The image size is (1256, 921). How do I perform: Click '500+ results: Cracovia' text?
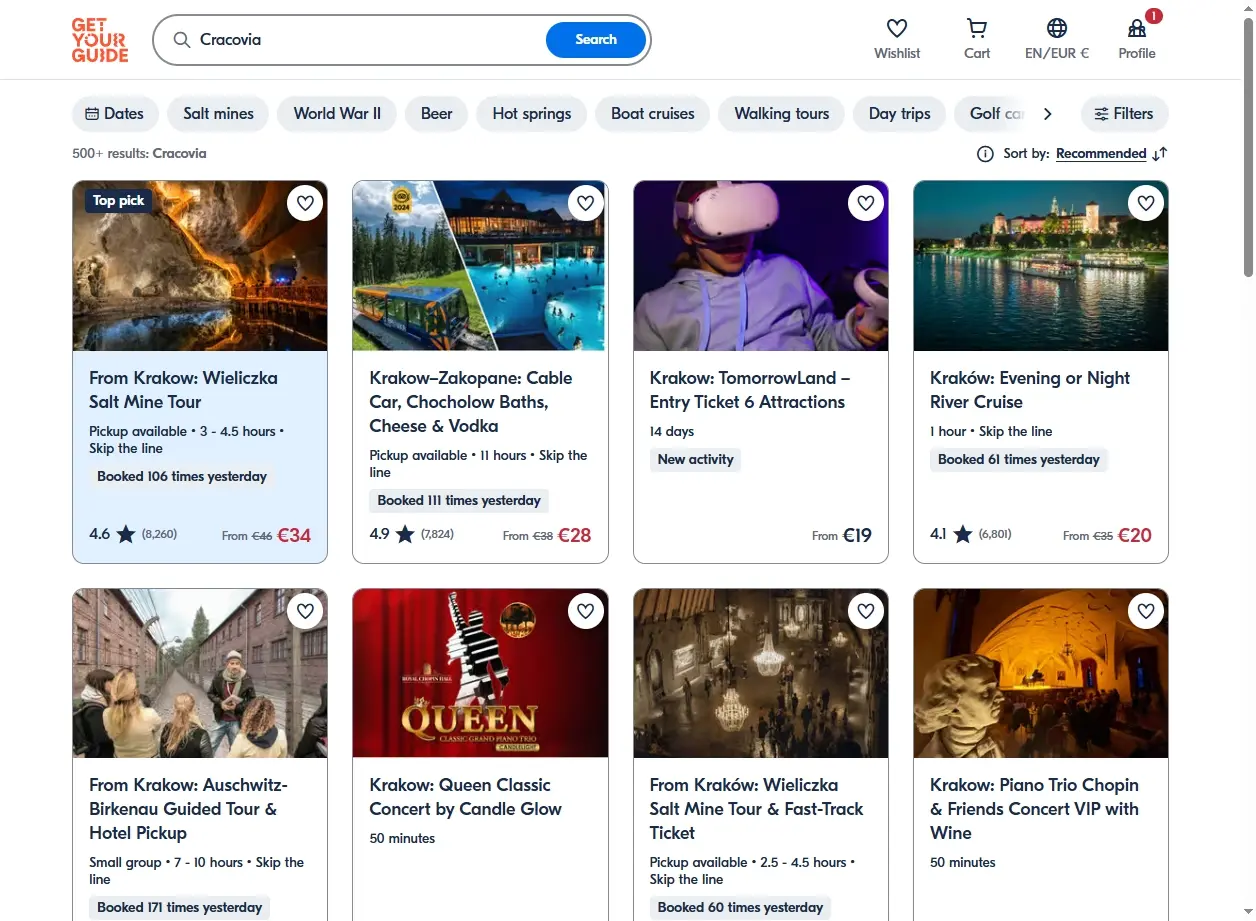pos(139,154)
